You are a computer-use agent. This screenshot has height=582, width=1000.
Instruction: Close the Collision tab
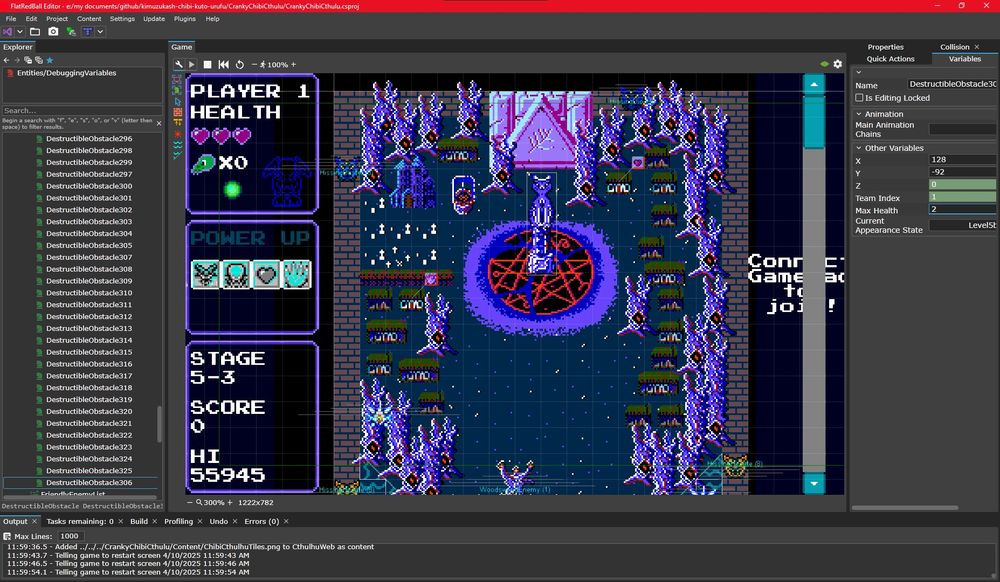click(x=976, y=47)
